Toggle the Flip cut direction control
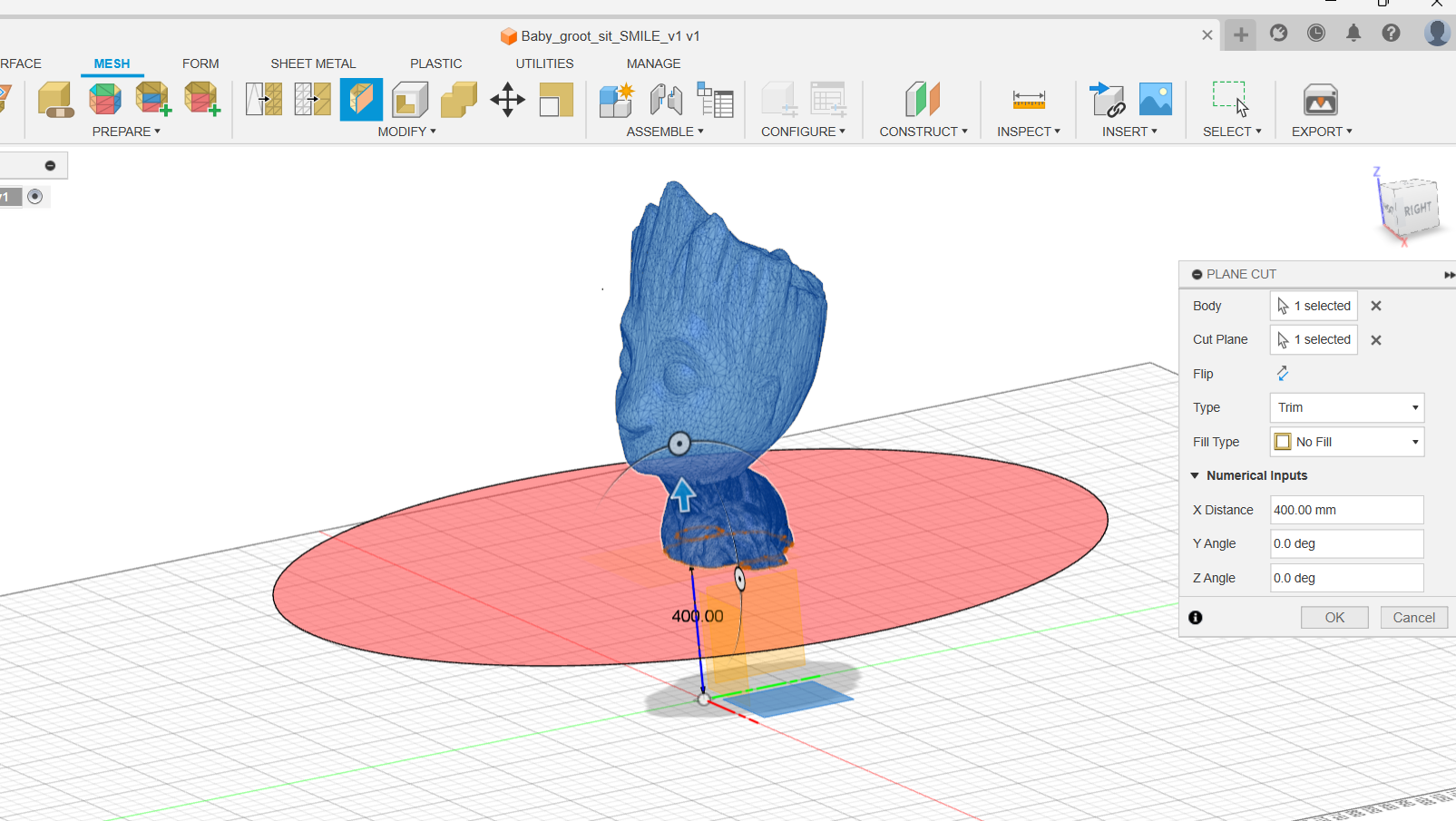The width and height of the screenshot is (1456, 821). [x=1283, y=373]
